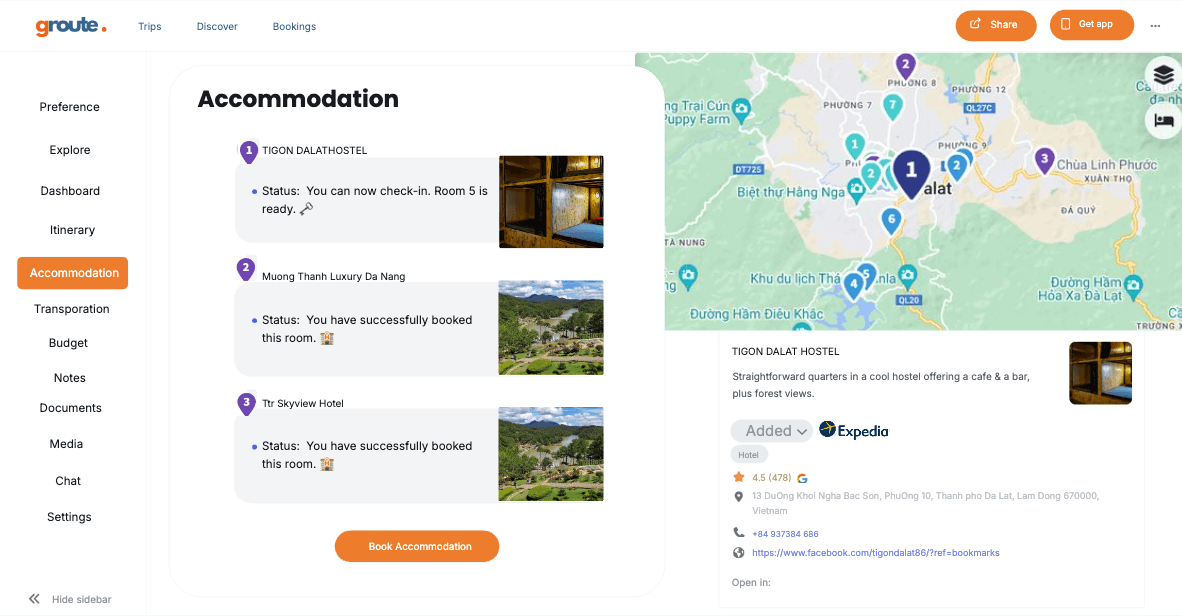The width and height of the screenshot is (1182, 616).
Task: Open the Ttr Skyview Hotel thumbnail
Action: pos(550,454)
